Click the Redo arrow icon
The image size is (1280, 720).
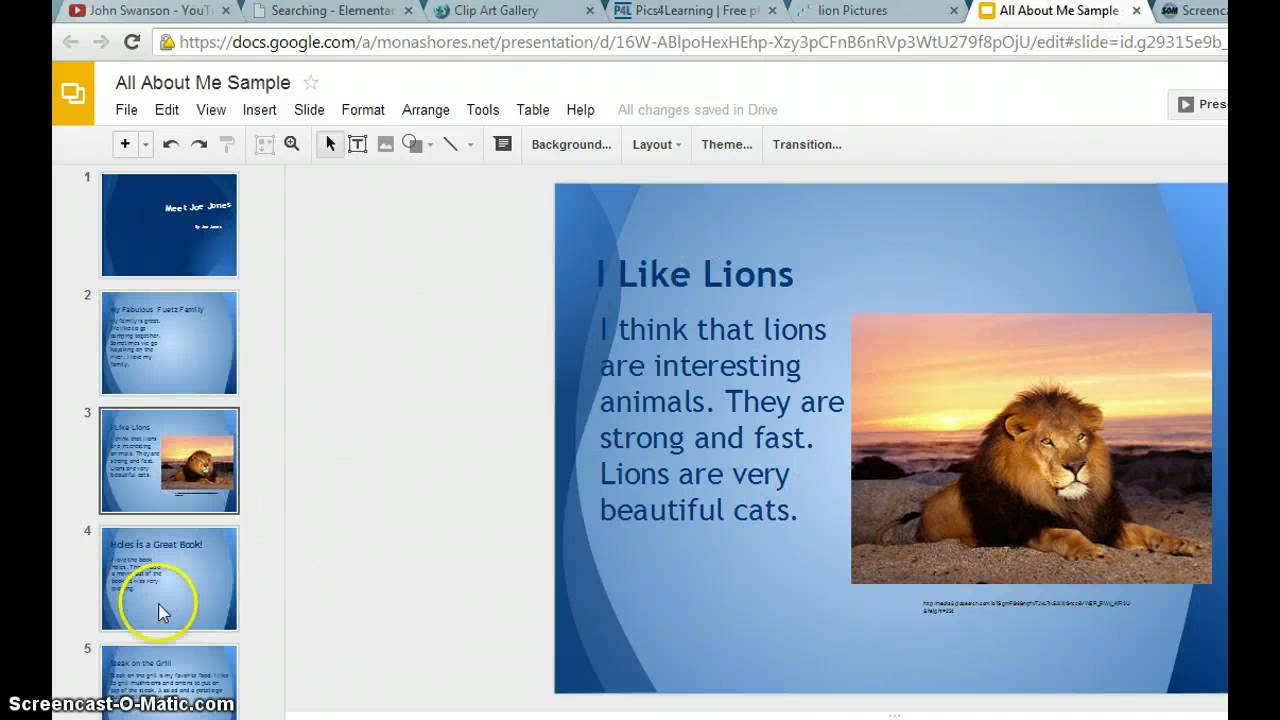[x=199, y=145]
